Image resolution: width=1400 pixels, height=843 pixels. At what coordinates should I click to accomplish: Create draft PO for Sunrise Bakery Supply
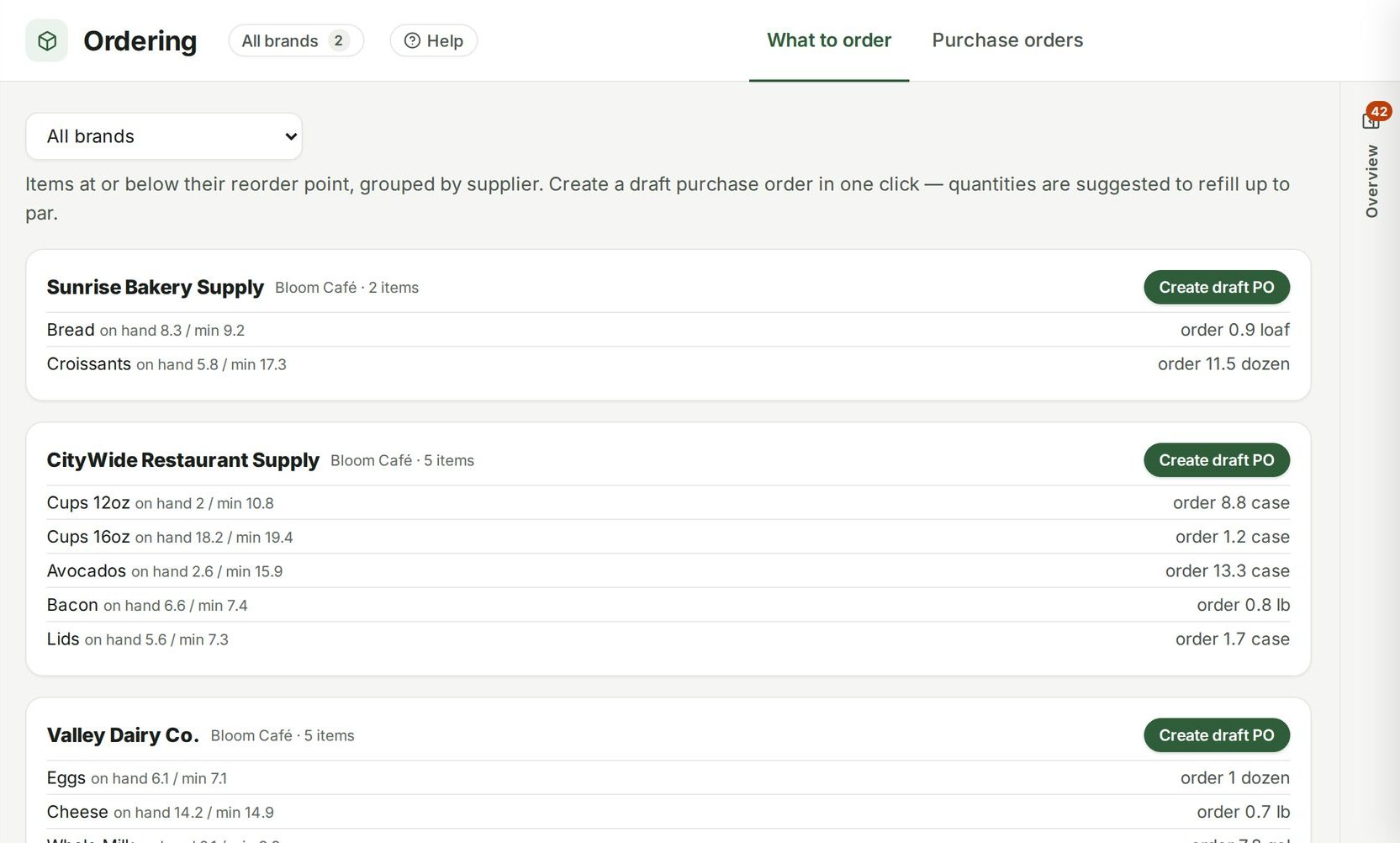tap(1217, 287)
